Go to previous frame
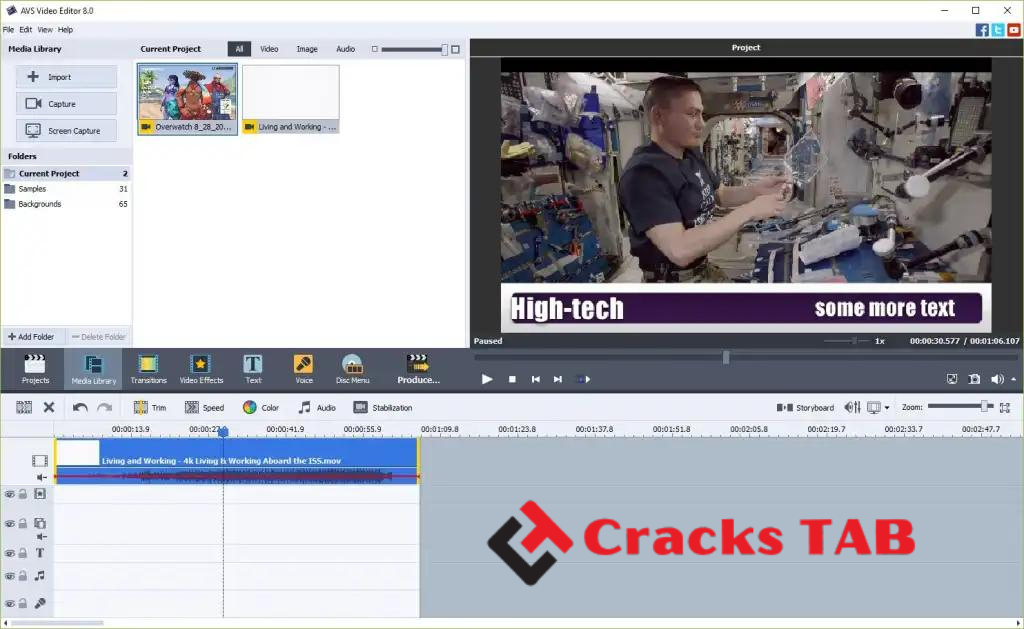 click(536, 379)
